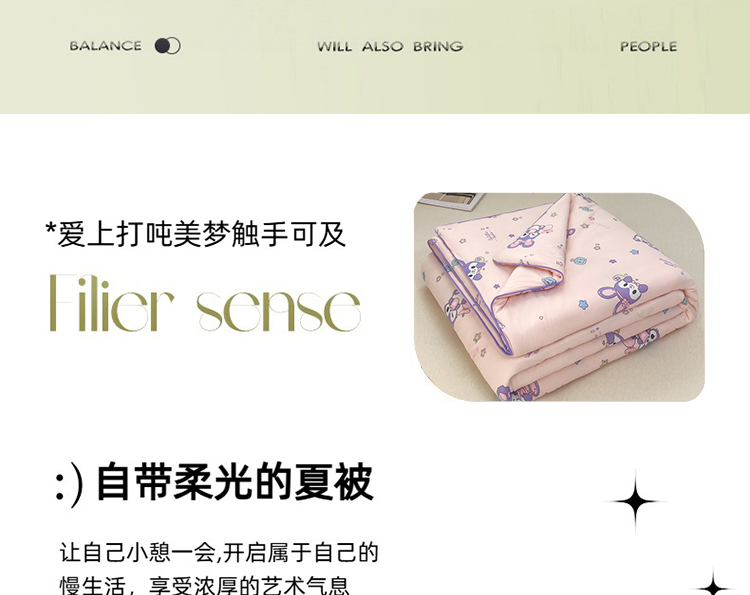This screenshot has height=595, width=750.
Task: Click the purple rabbit character on the quilt's right side
Action: [623, 293]
